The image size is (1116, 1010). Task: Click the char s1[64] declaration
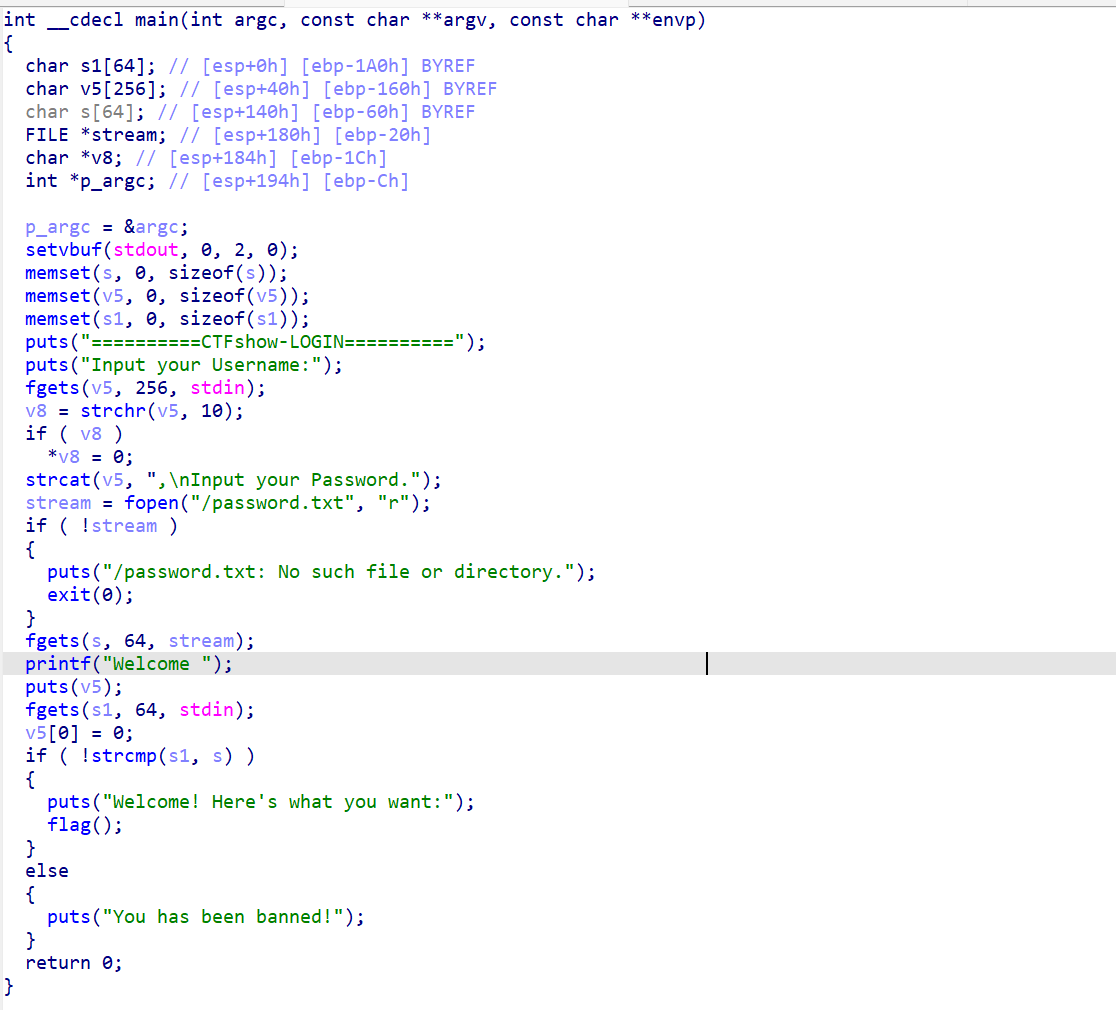tap(90, 66)
